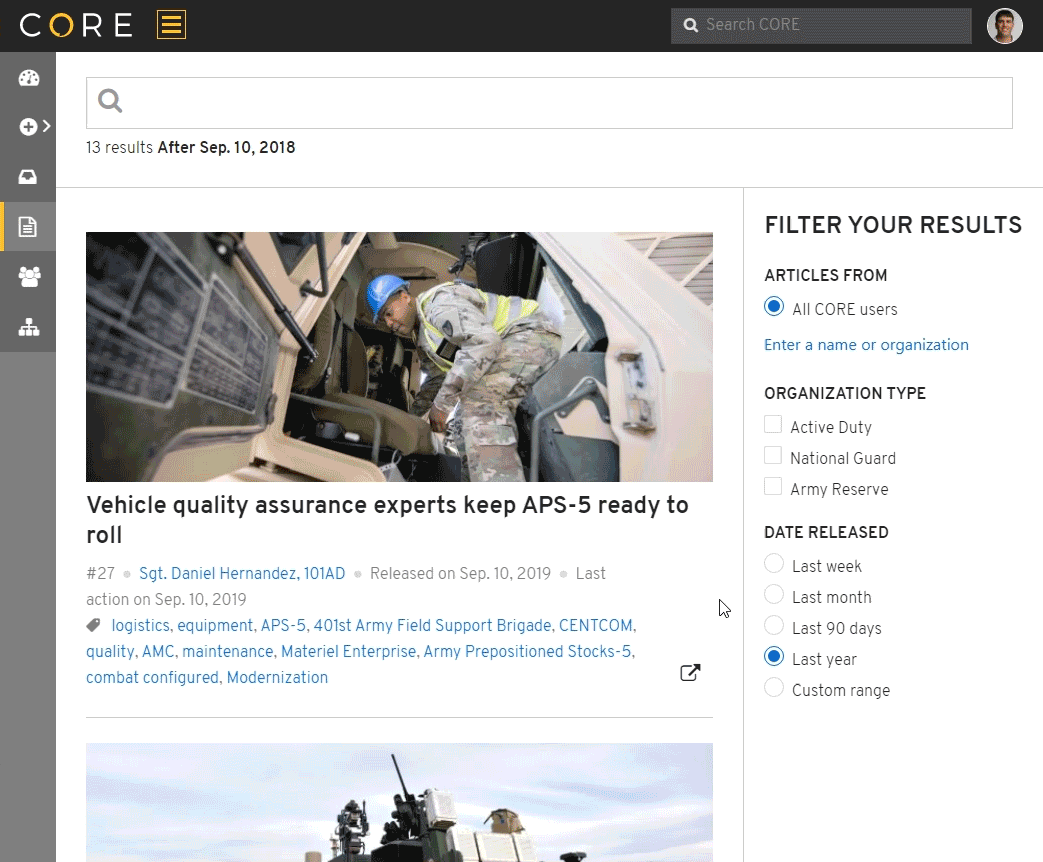
Task: Filter by the Modernization tag
Action: tap(277, 677)
